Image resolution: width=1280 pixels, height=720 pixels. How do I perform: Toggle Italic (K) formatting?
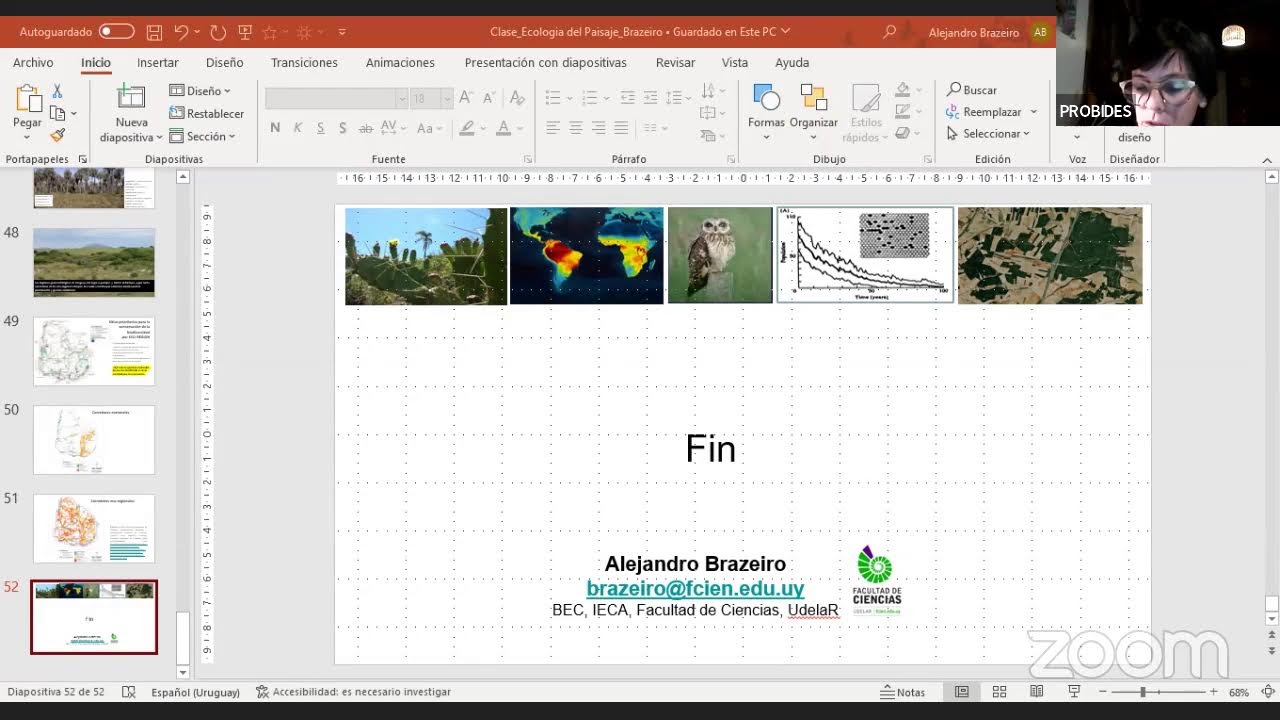tap(298, 128)
